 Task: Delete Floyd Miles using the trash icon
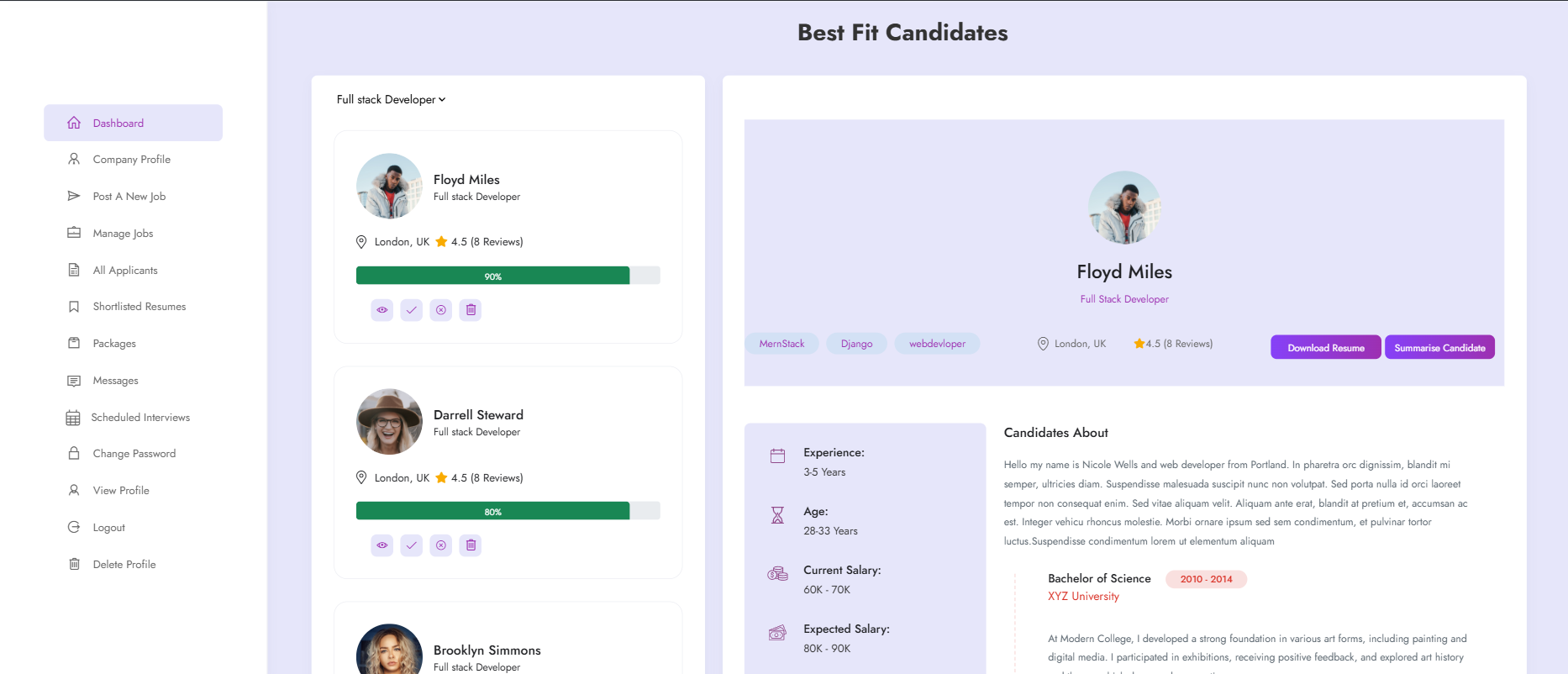point(471,310)
